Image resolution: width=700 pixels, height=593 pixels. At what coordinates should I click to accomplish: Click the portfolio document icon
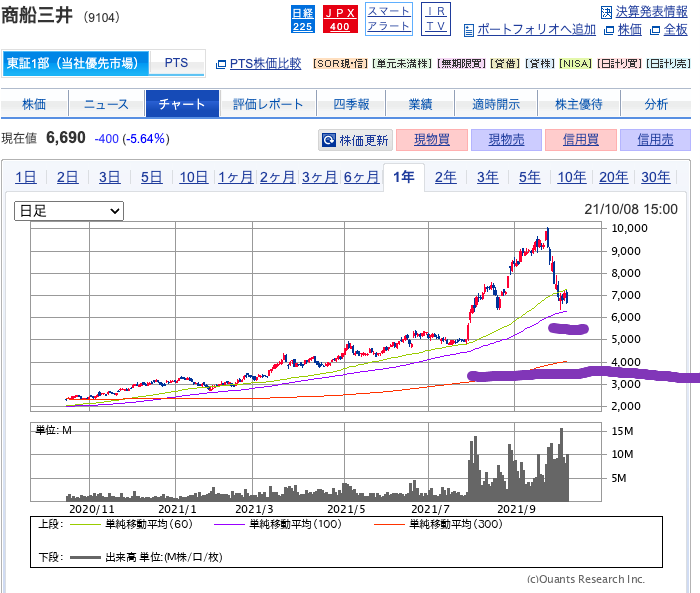coord(469,30)
